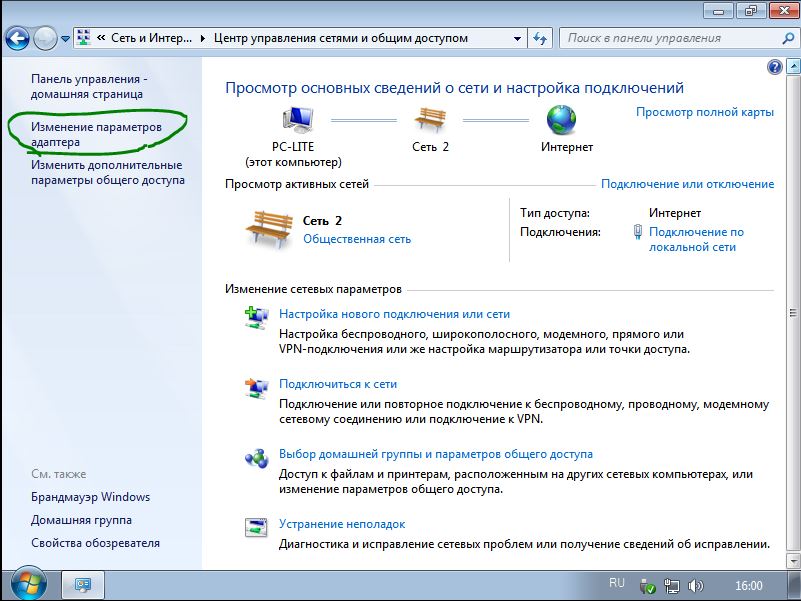Click the homegroup spheres icon

pos(256,458)
